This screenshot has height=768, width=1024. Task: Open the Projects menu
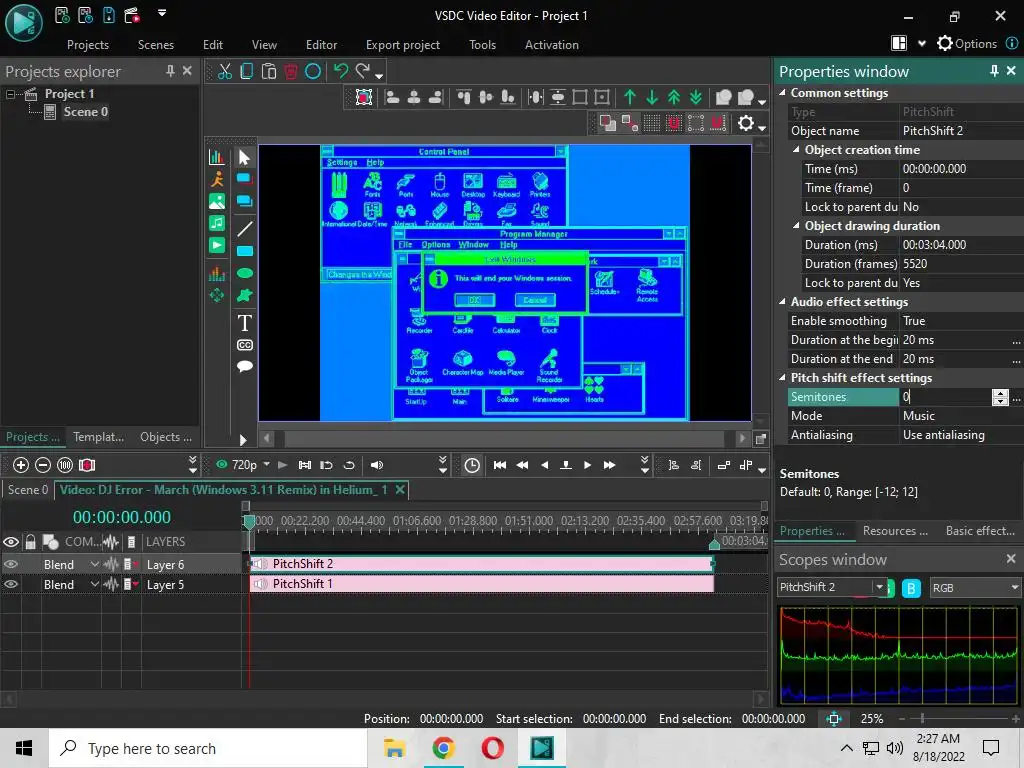(88, 44)
